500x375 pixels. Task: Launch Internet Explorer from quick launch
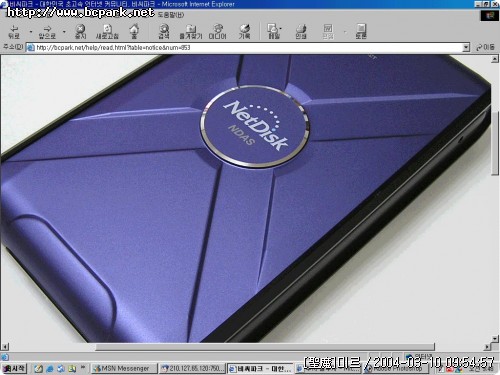pyautogui.click(x=50, y=368)
